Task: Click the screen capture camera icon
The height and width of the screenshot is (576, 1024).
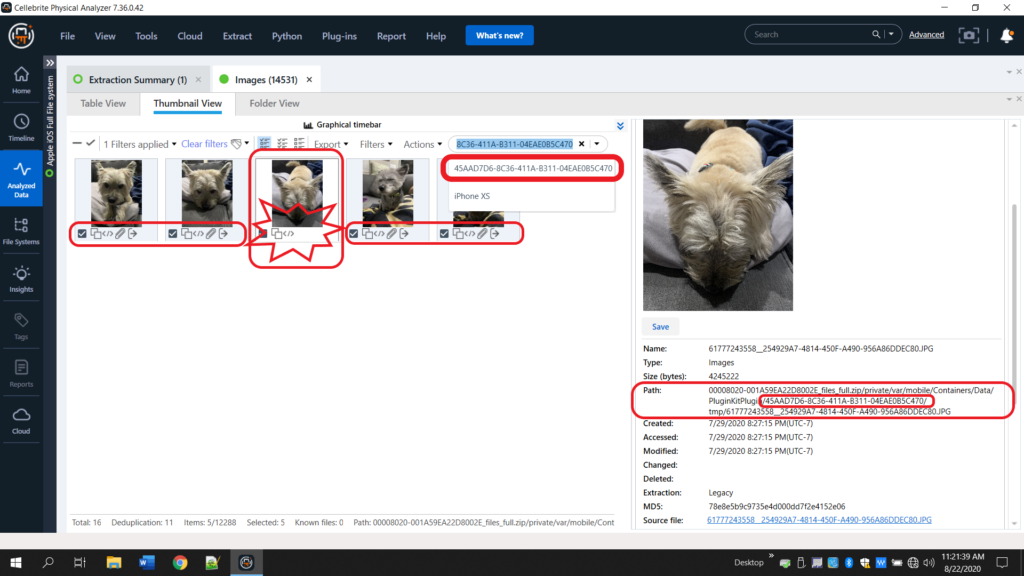Action: [x=968, y=35]
